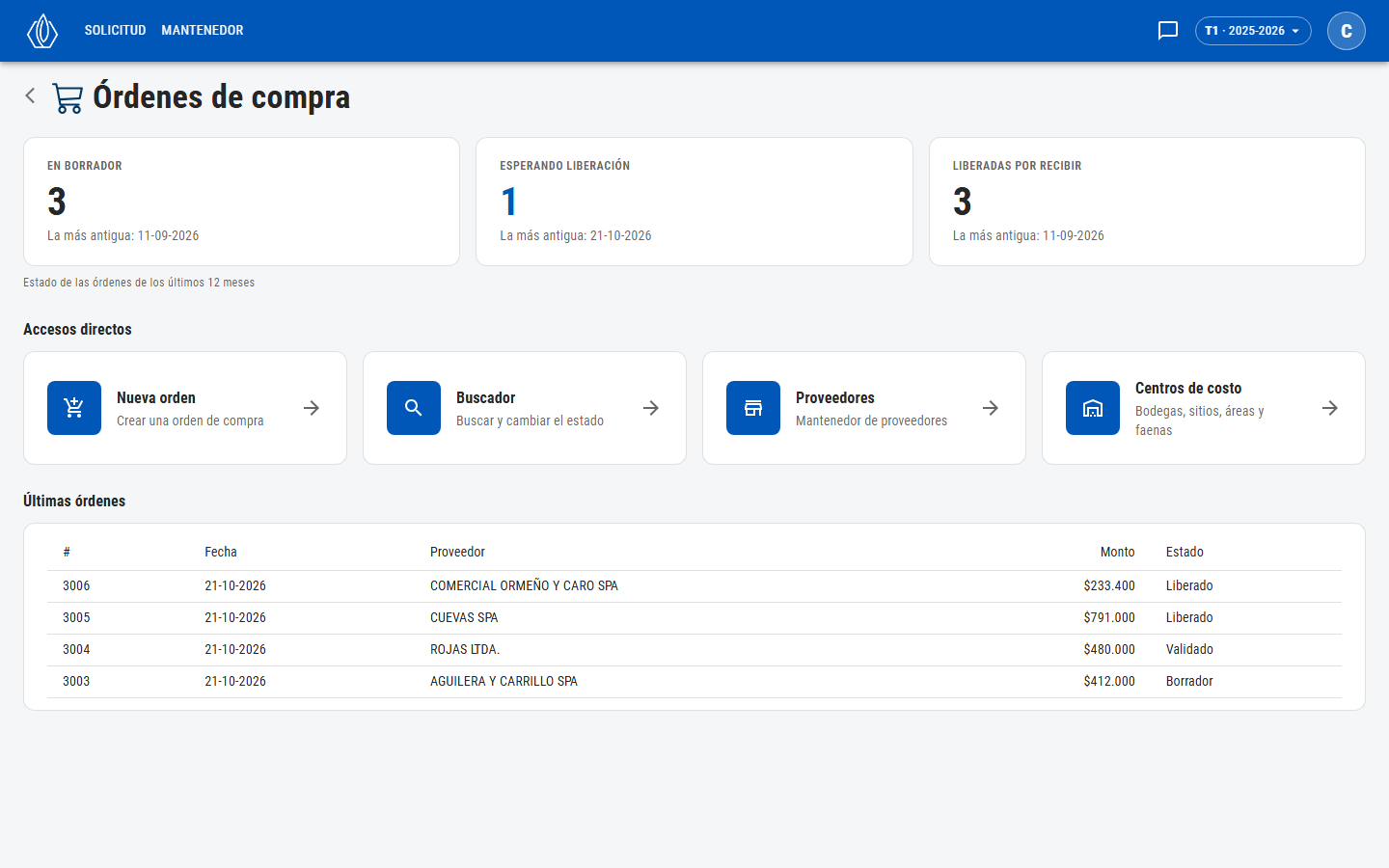Click the Validado status of order 3004
Screen dimensions: 1389x868
pyautogui.click(x=1189, y=649)
